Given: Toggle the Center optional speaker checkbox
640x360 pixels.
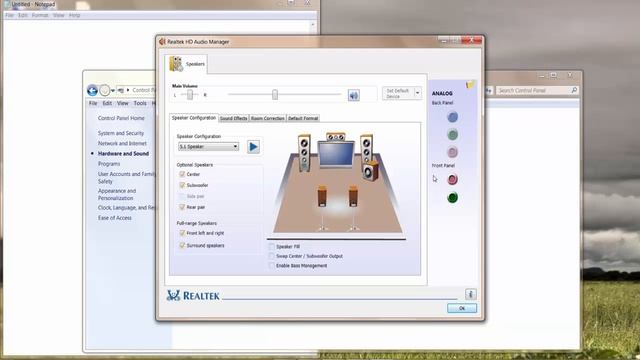Looking at the screenshot, I should 182,174.
